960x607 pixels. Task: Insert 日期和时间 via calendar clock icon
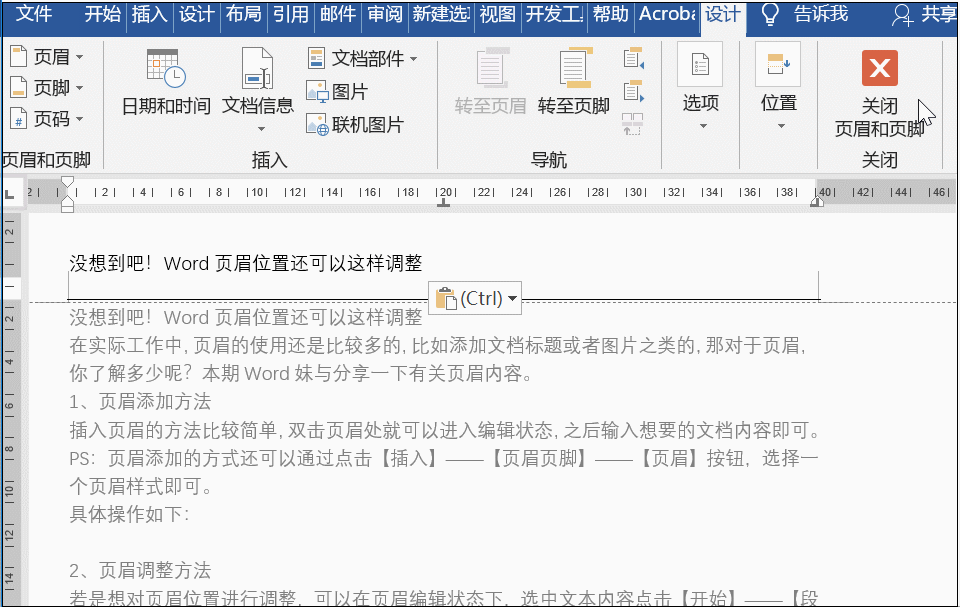tap(165, 69)
